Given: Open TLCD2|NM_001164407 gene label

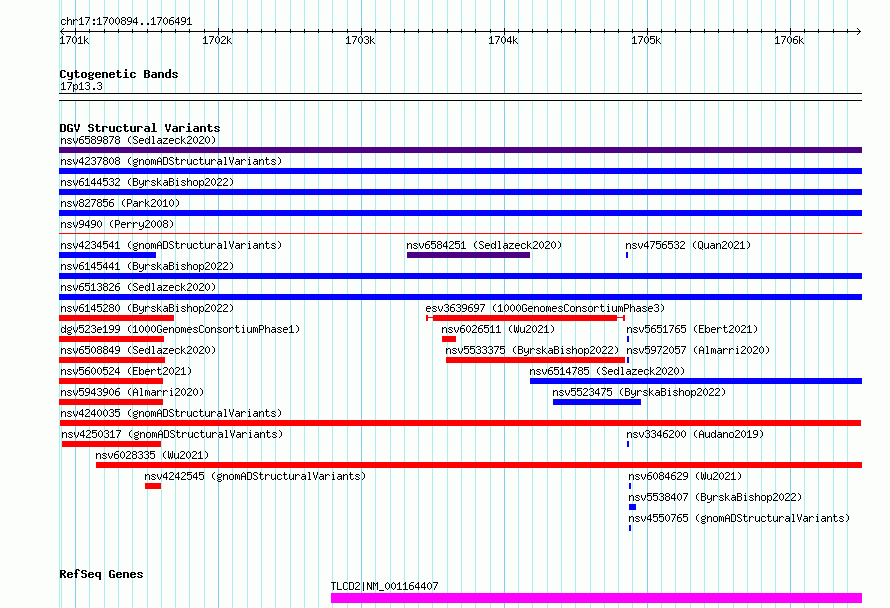Looking at the screenshot, I should [384, 586].
